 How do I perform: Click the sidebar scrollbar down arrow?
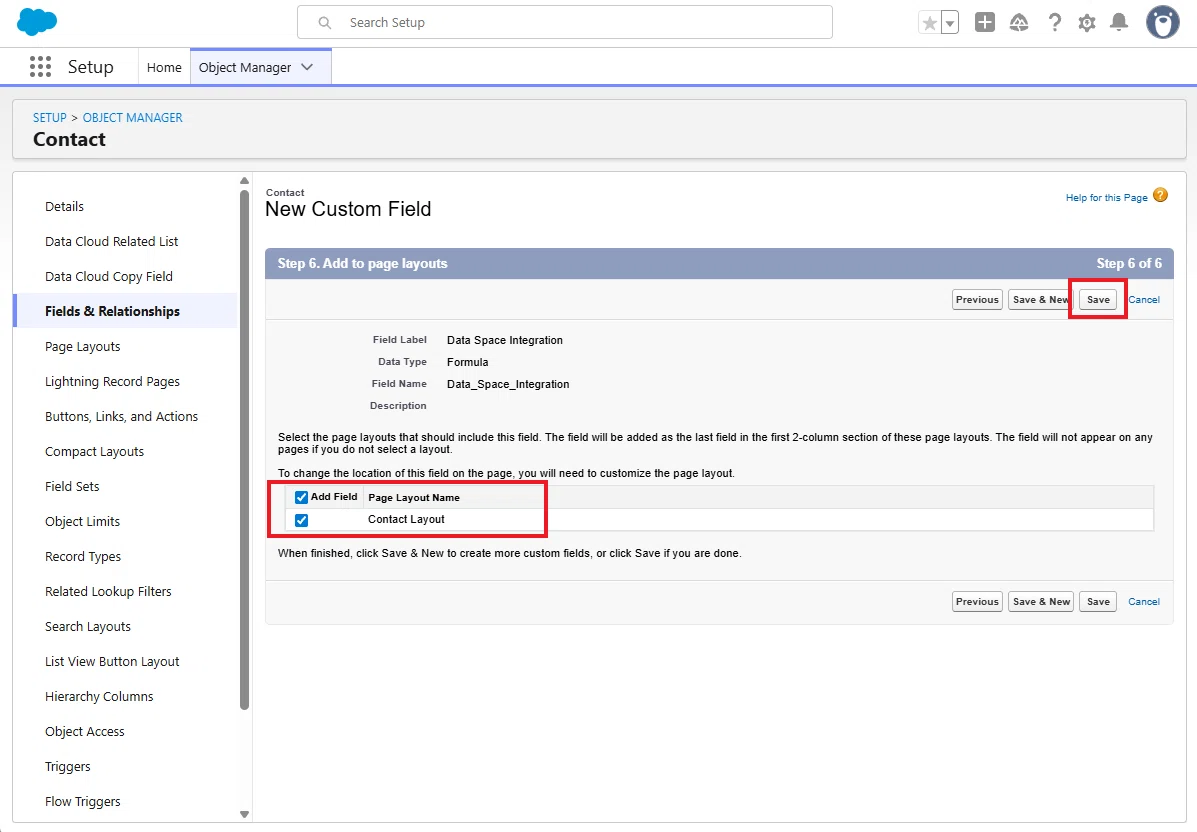tap(244, 814)
